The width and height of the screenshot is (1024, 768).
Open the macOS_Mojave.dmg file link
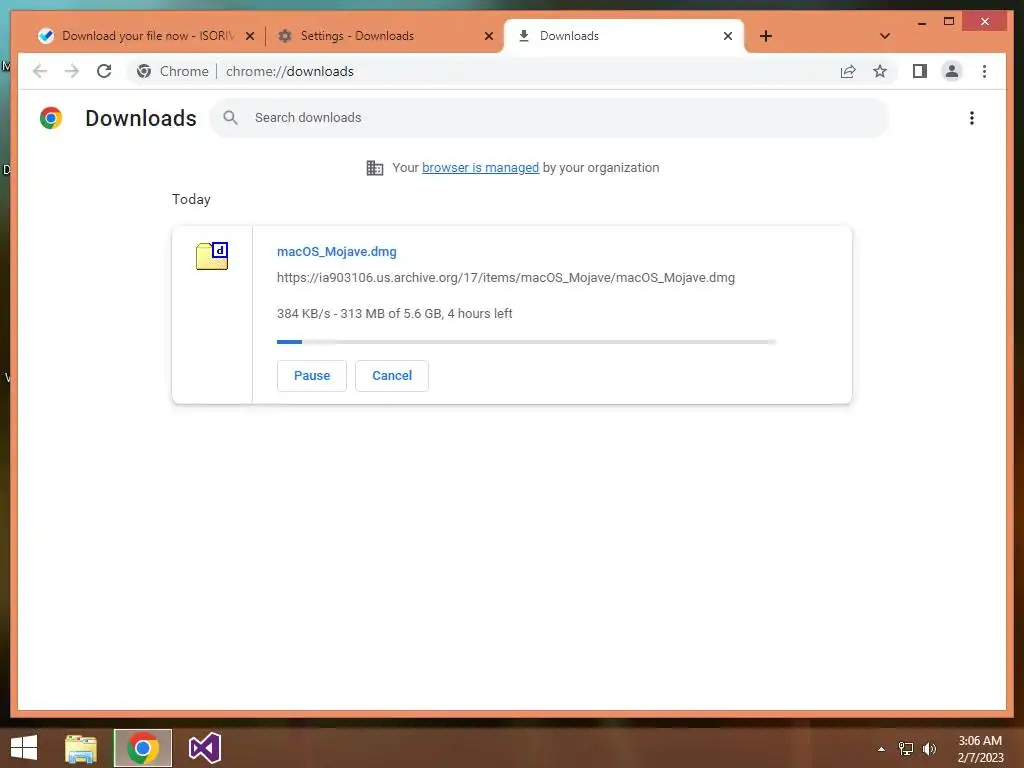click(x=336, y=251)
